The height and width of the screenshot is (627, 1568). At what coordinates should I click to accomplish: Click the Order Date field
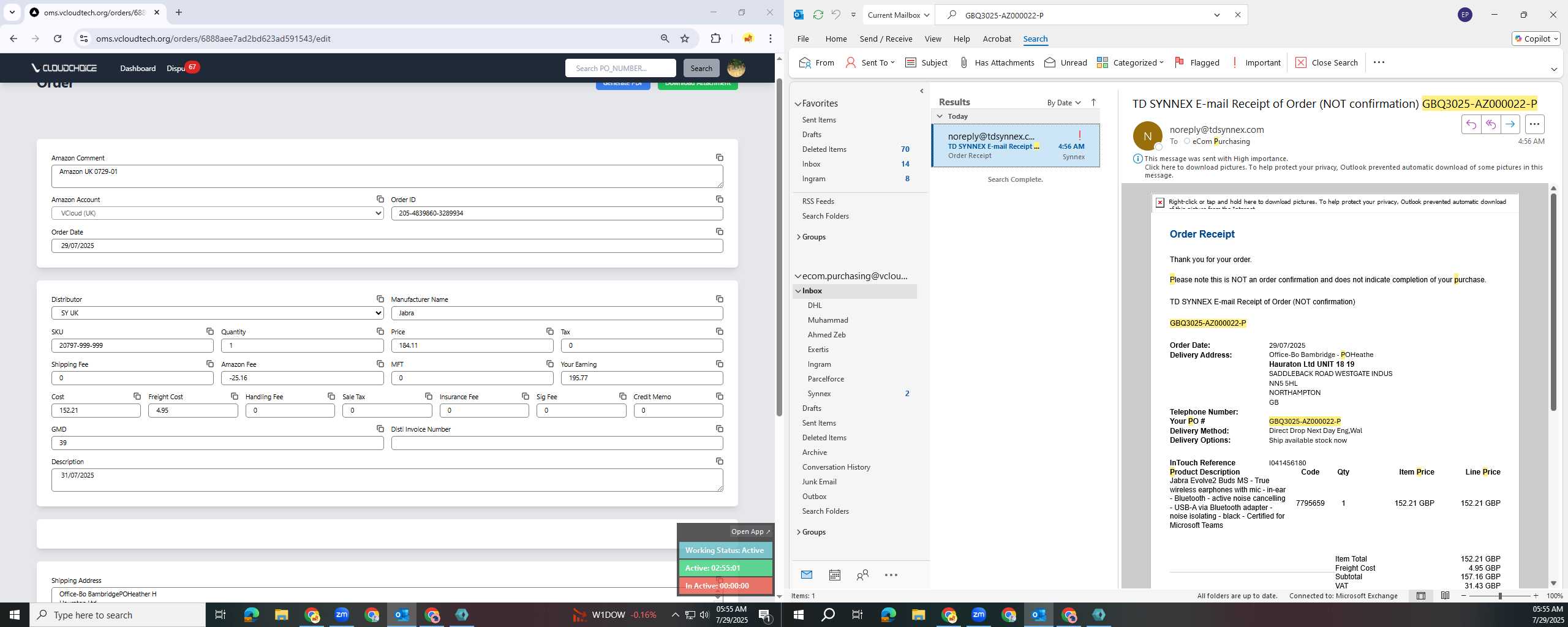pos(387,246)
